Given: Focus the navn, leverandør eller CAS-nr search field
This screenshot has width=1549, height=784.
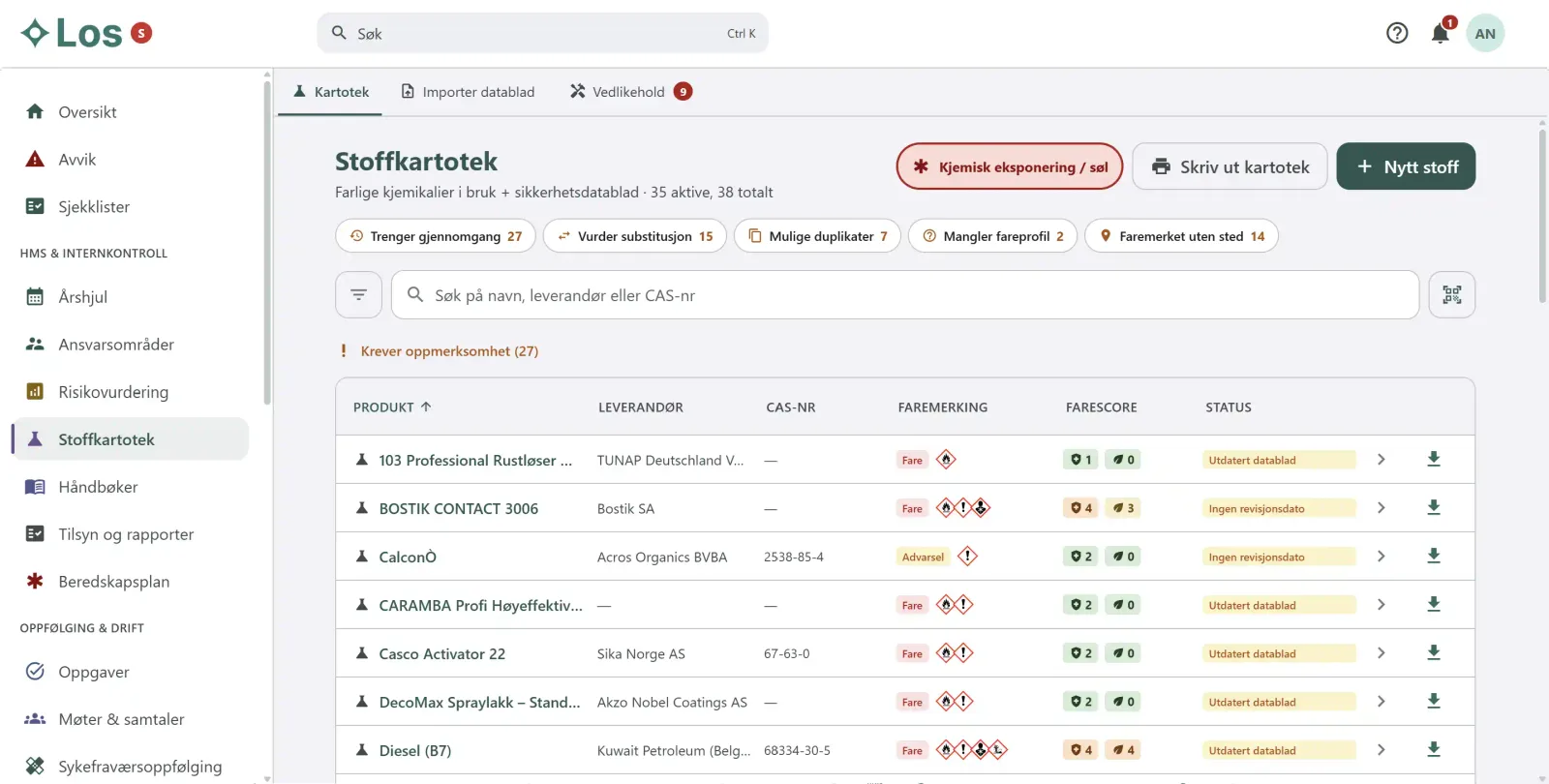Looking at the screenshot, I should pos(905,294).
